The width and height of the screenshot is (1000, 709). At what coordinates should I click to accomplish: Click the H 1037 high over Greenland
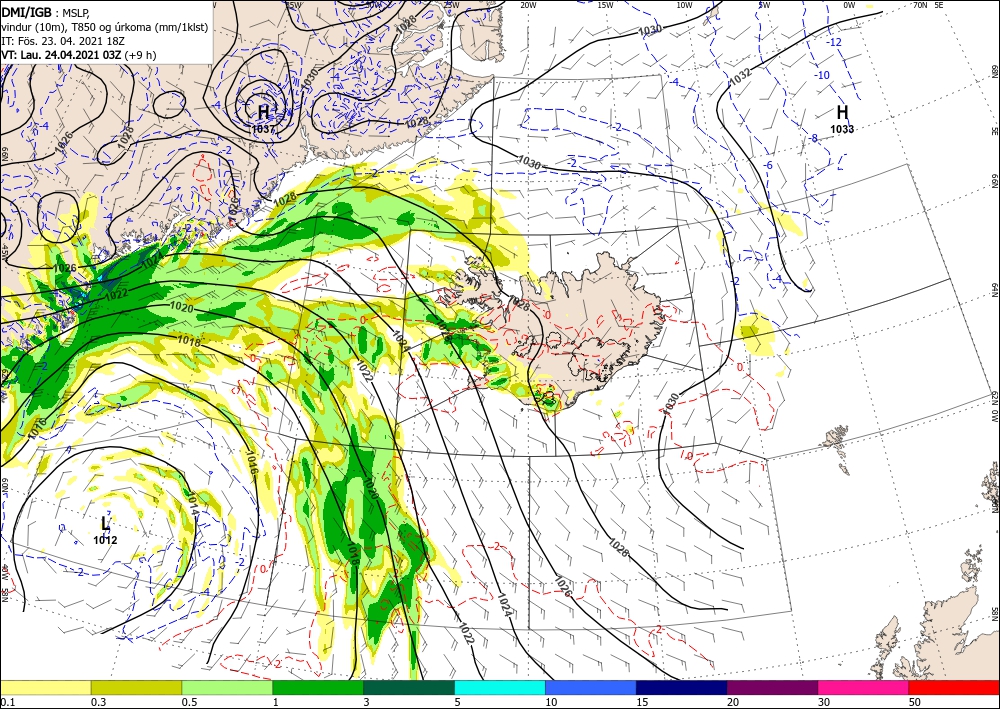click(263, 118)
